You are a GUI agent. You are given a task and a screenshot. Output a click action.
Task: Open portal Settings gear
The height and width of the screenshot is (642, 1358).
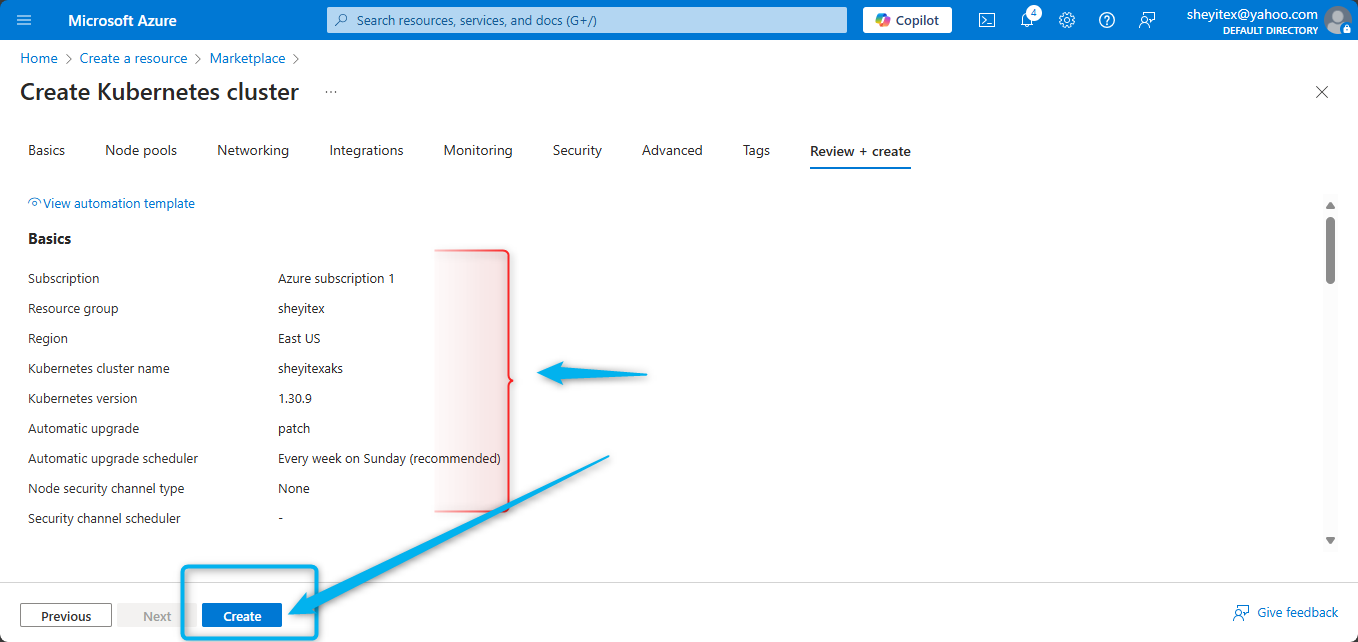(1067, 20)
